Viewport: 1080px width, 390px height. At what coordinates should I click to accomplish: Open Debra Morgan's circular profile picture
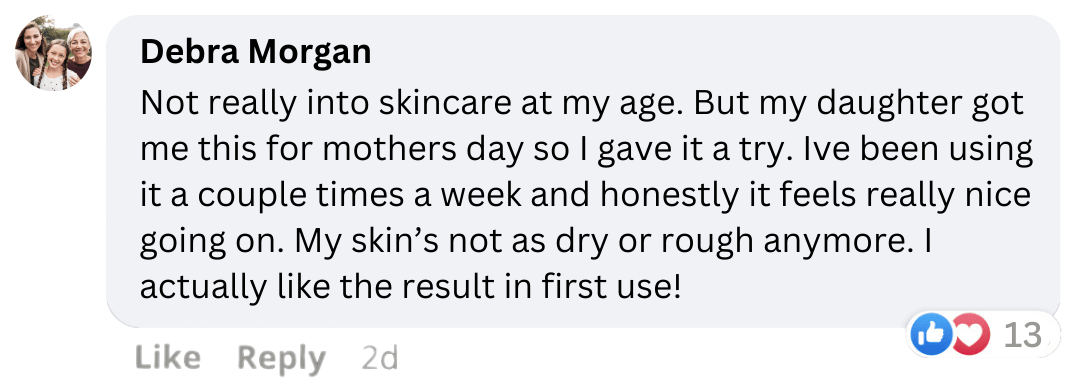click(x=53, y=53)
